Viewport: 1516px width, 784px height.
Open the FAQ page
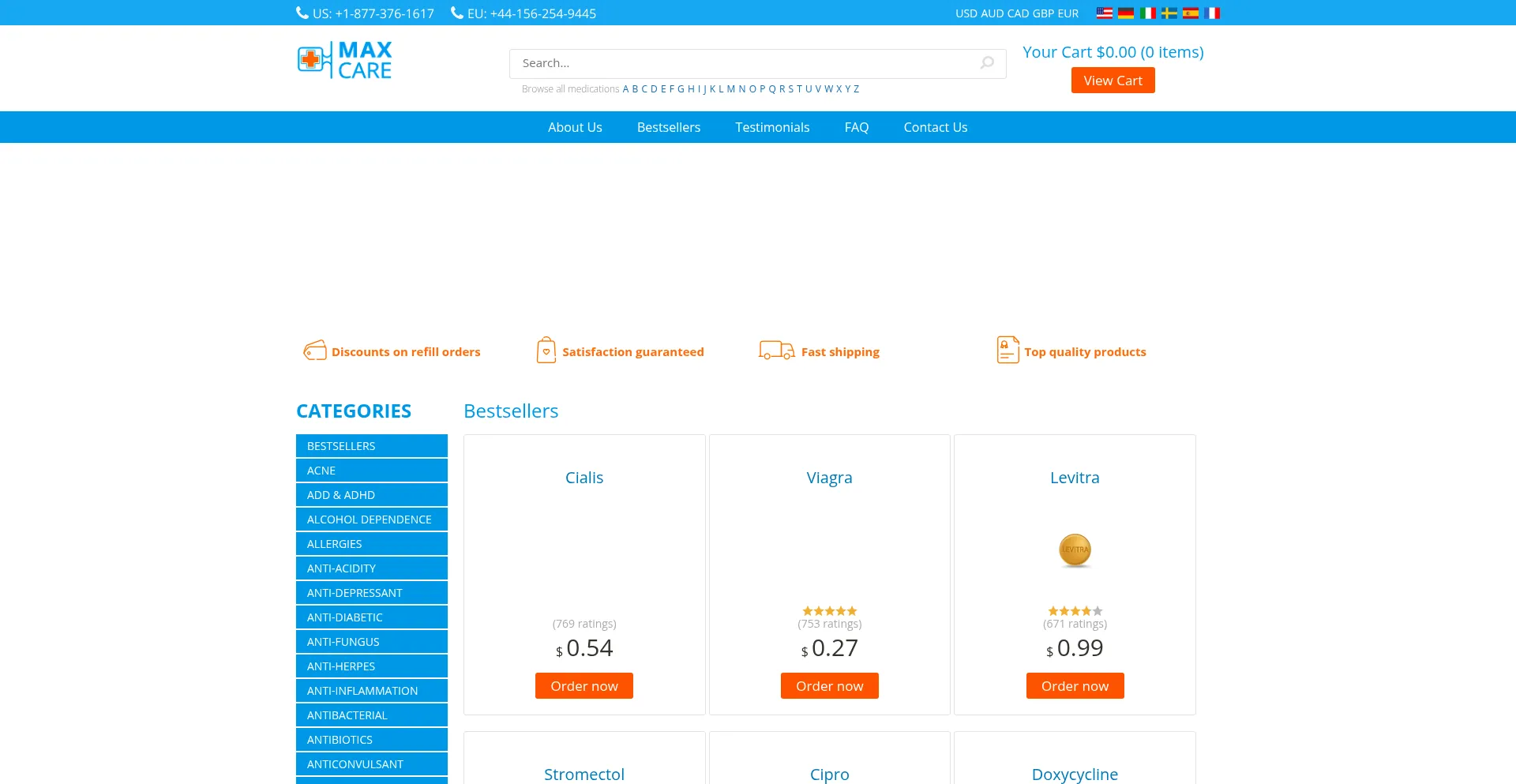pos(856,127)
